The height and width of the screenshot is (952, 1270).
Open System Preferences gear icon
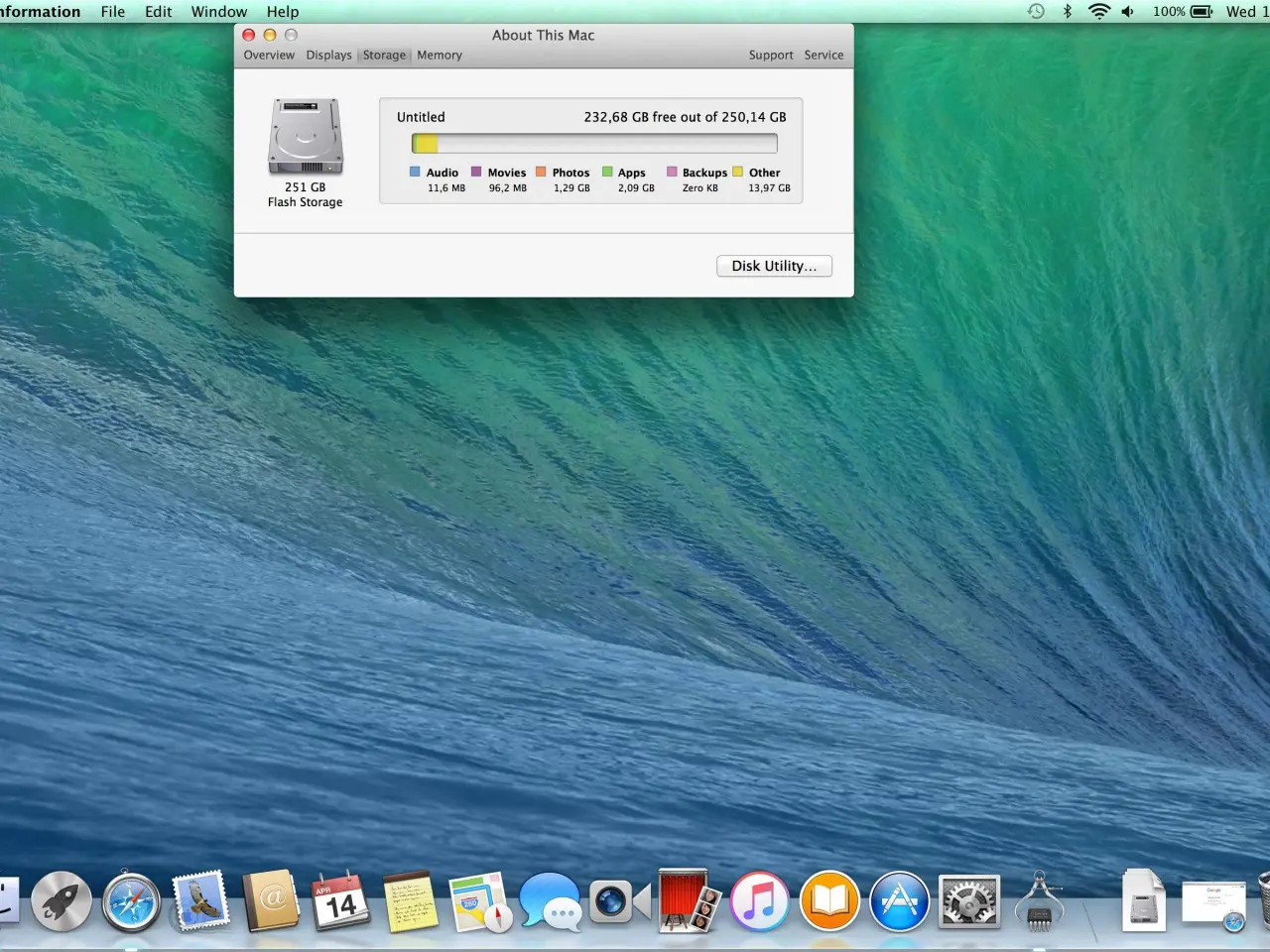pyautogui.click(x=969, y=901)
